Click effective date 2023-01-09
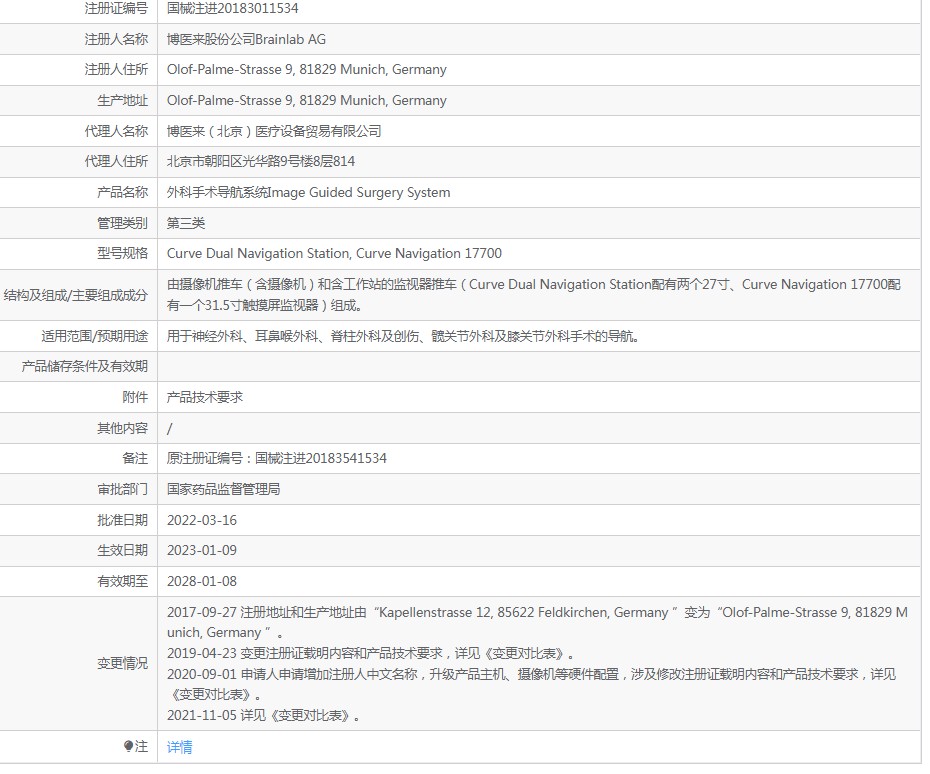The width and height of the screenshot is (930, 774). [202, 550]
